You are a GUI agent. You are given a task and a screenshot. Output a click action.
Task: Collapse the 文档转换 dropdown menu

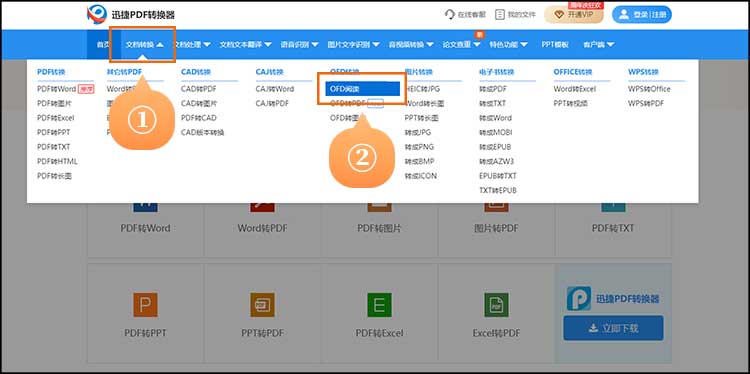pyautogui.click(x=144, y=44)
